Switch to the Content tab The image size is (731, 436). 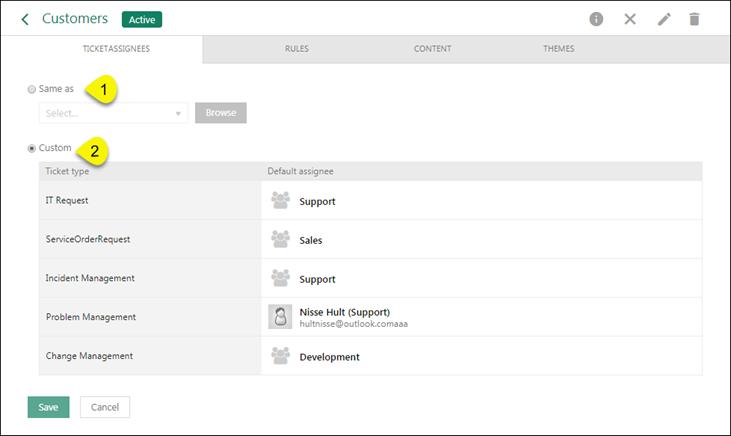coord(432,49)
